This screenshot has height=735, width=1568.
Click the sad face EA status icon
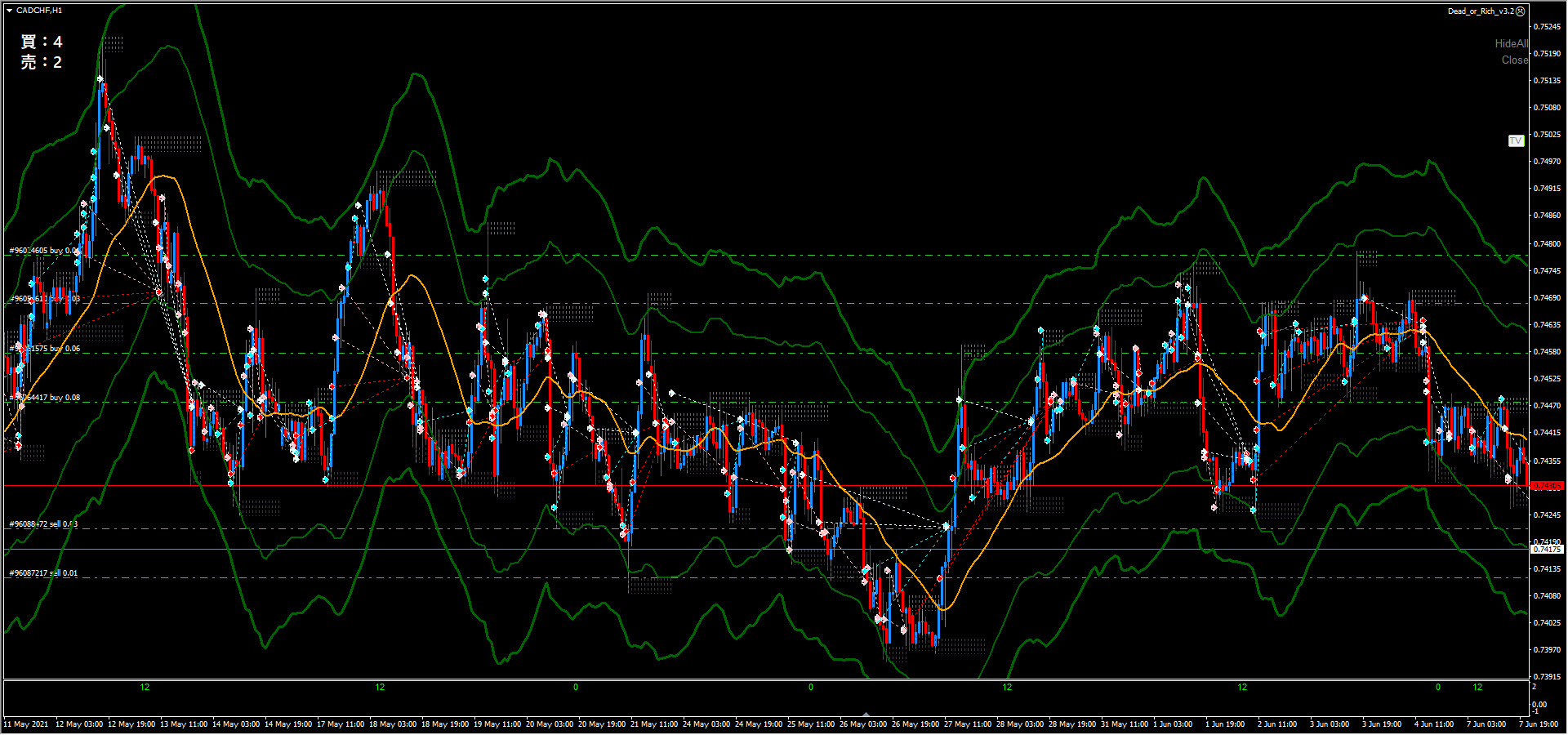[1521, 11]
